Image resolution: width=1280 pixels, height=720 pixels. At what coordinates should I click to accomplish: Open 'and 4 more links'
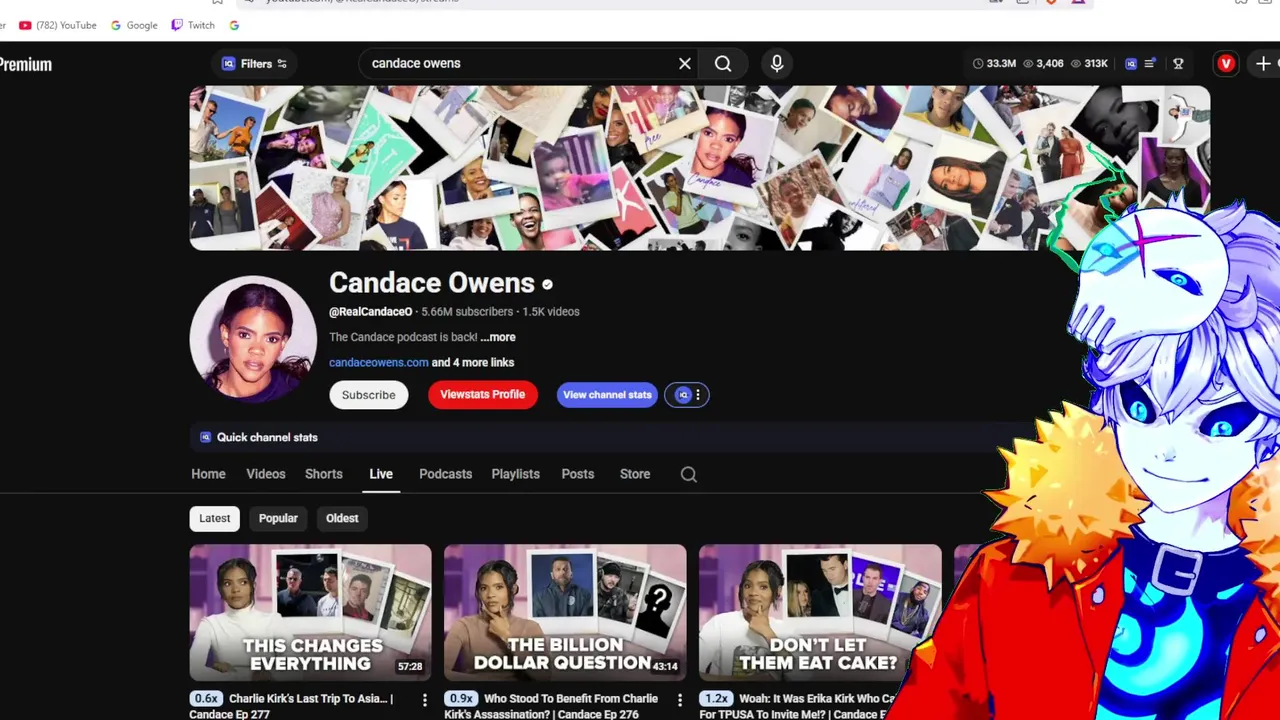473,363
